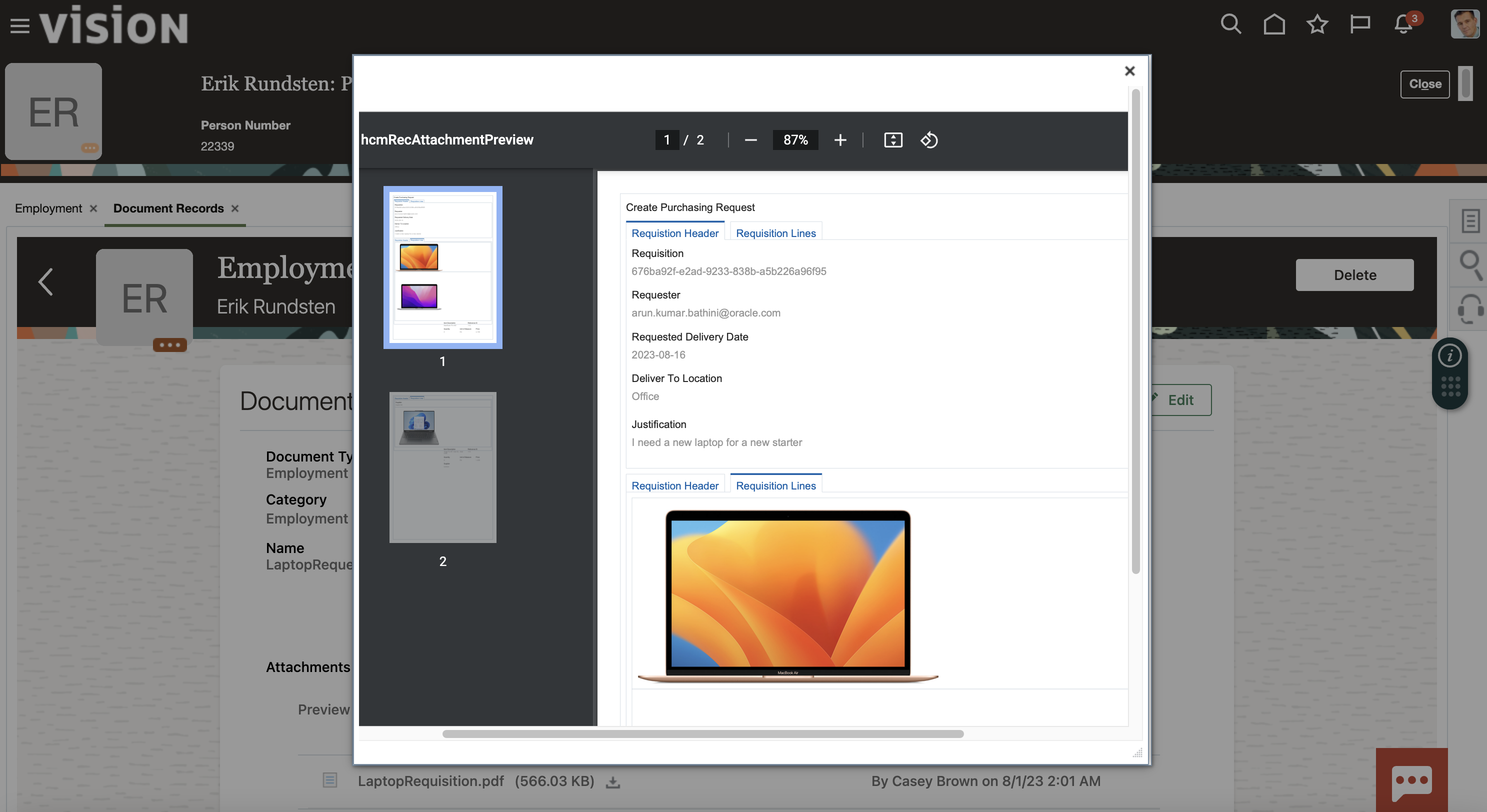This screenshot has height=812, width=1487.
Task: Click the PDF zoom out minus icon
Action: (750, 140)
